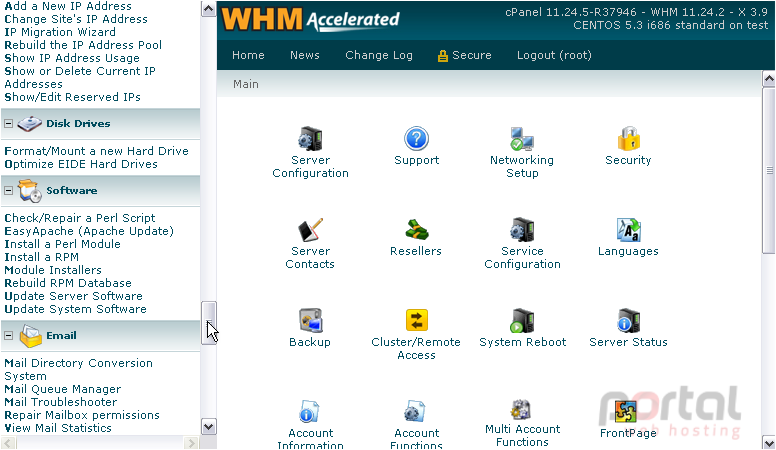The height and width of the screenshot is (450, 776).
Task: Open Check/Repair a Perl Script
Action: point(80,218)
